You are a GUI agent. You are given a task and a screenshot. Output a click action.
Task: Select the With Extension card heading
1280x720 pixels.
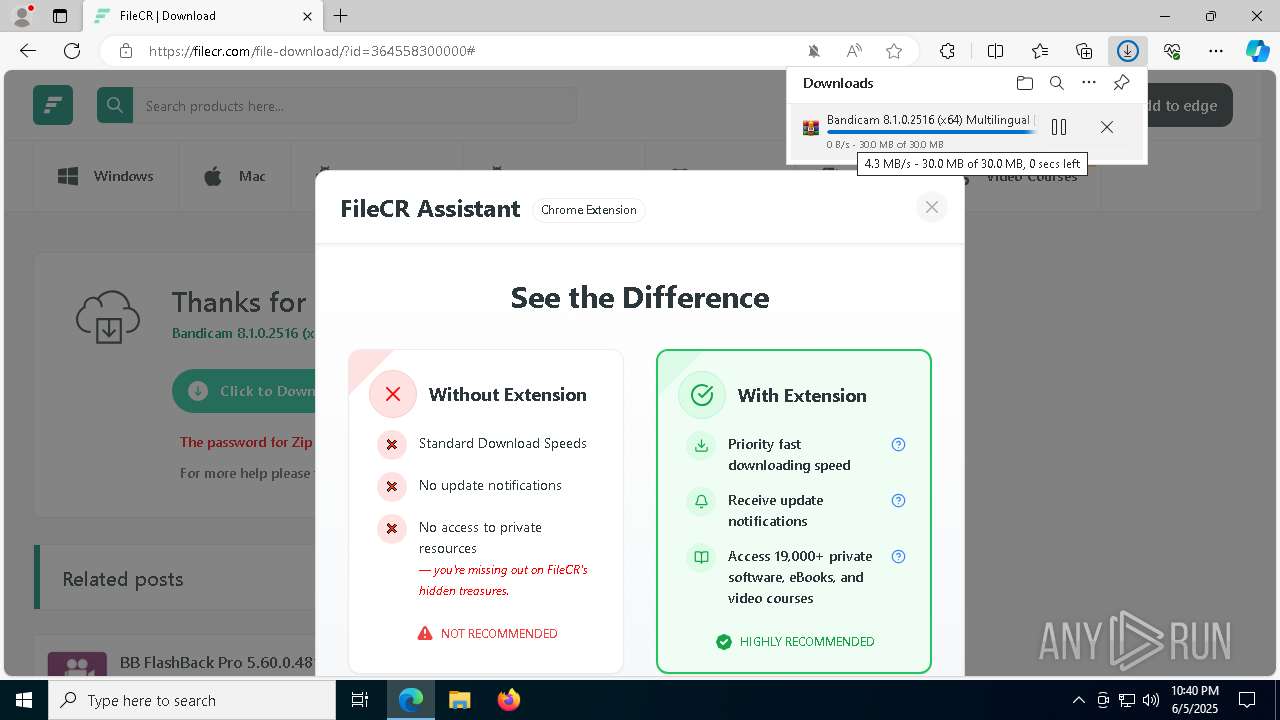pos(802,396)
